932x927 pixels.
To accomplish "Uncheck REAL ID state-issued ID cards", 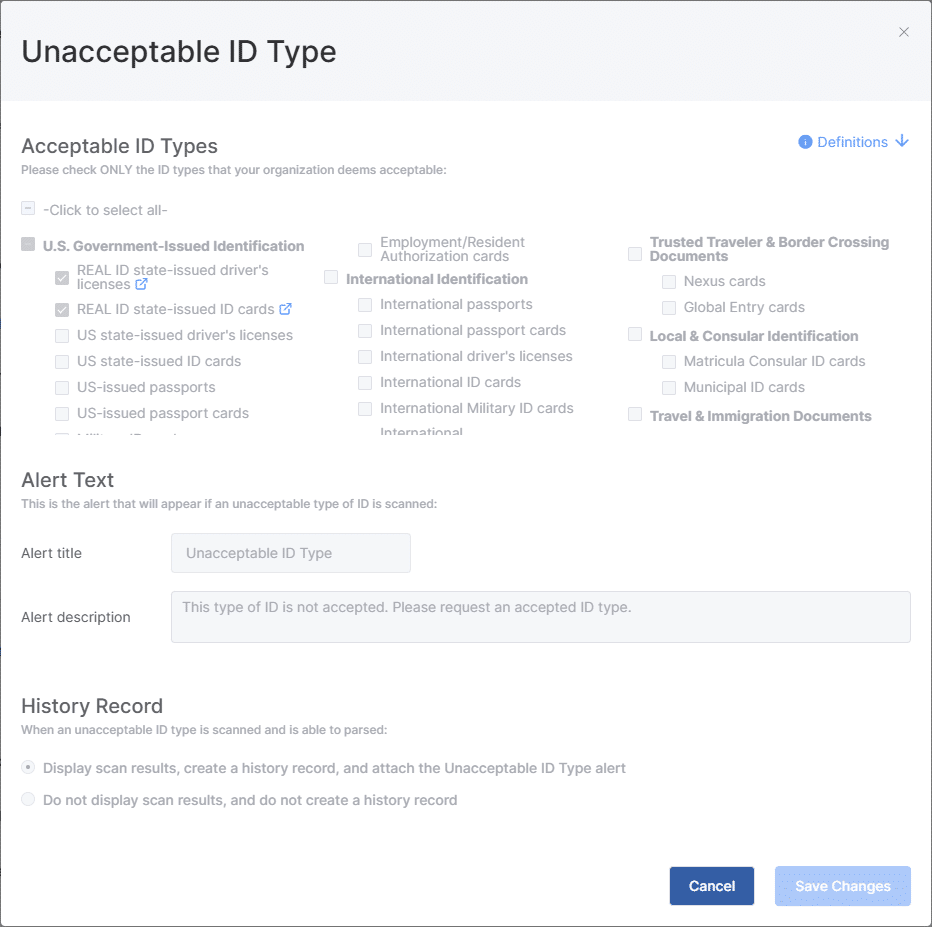I will coord(62,310).
